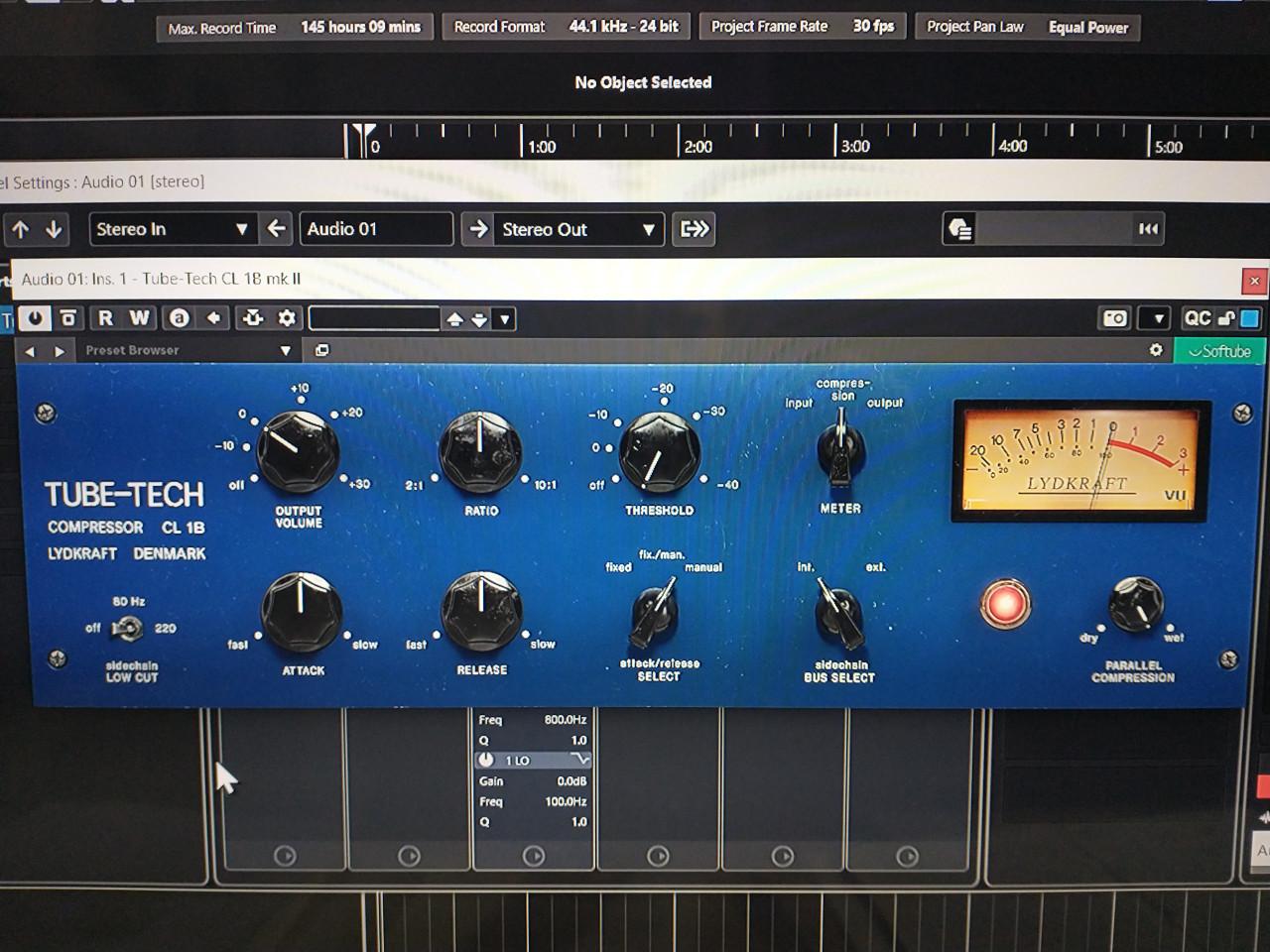Open the Softube plugin settings gear
Viewport: 1270px width, 952px height.
(1156, 350)
